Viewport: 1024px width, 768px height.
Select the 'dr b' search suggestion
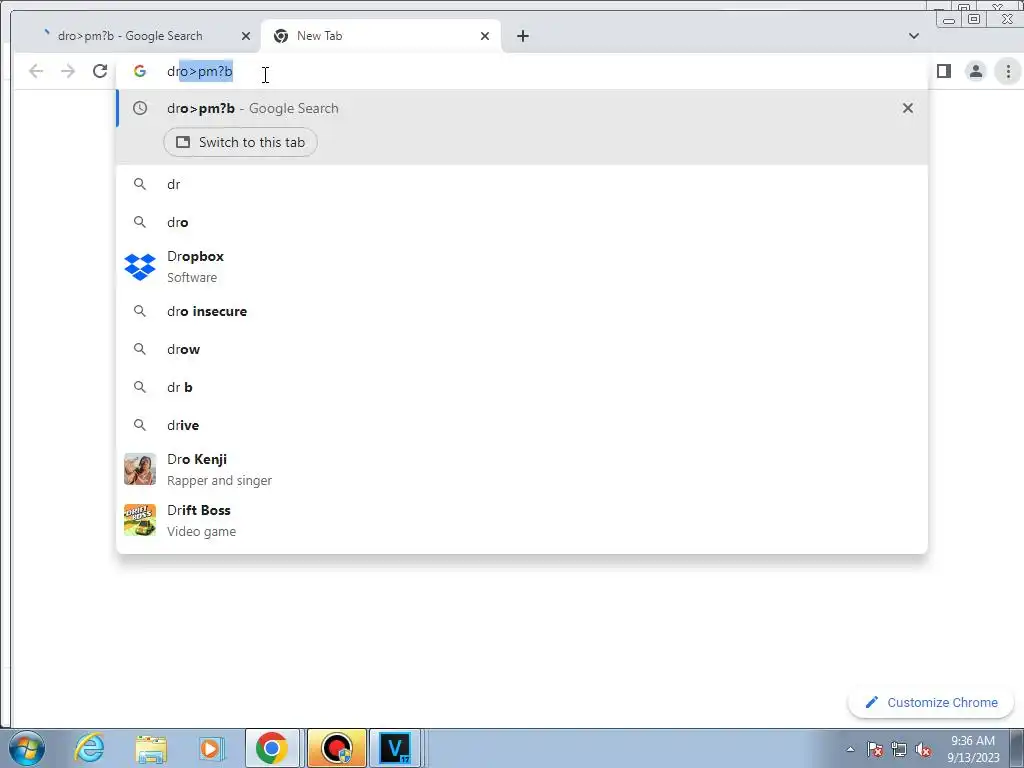click(x=522, y=387)
